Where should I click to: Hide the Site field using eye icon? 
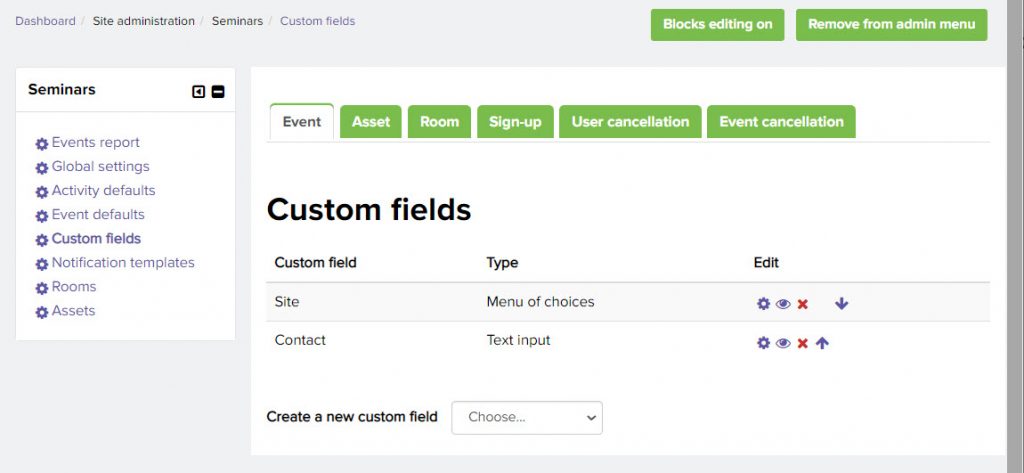[783, 304]
